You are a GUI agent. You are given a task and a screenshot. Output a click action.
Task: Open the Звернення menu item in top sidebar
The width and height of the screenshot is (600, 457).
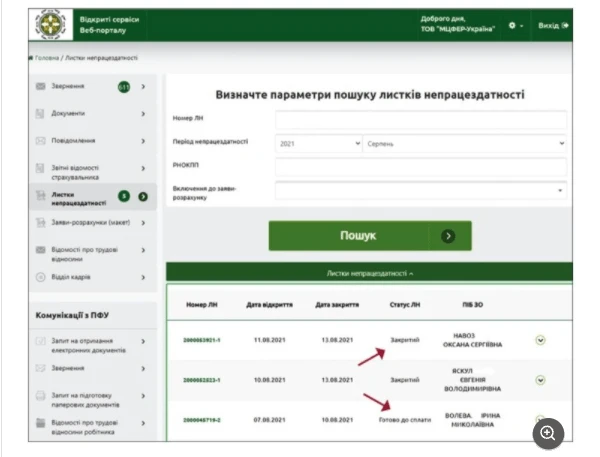(x=93, y=87)
